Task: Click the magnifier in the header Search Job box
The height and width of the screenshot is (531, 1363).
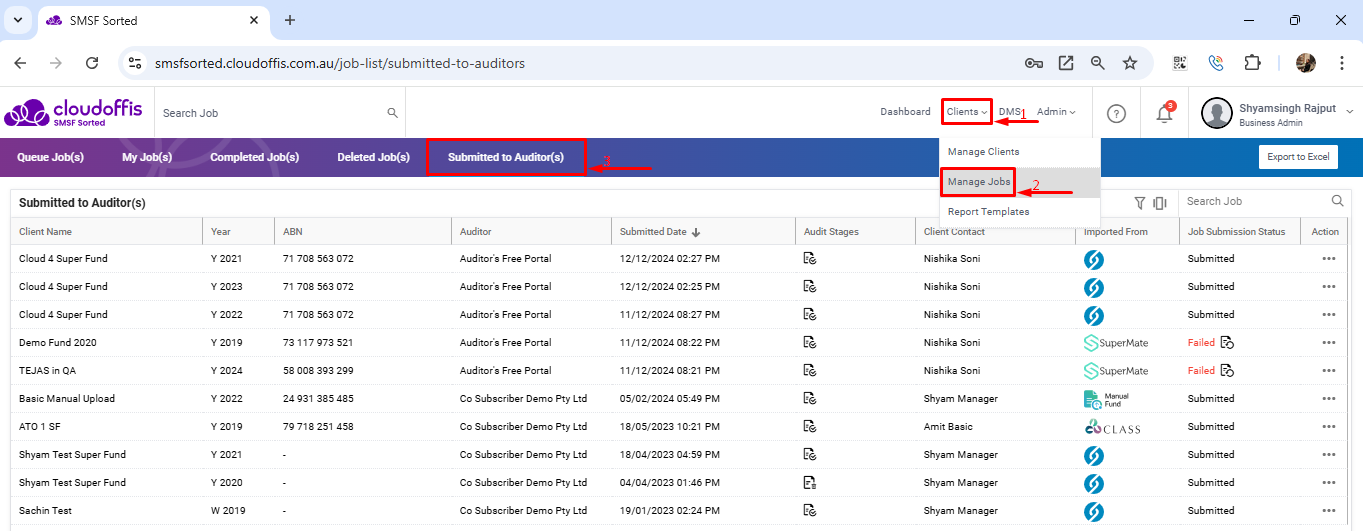Action: (393, 113)
